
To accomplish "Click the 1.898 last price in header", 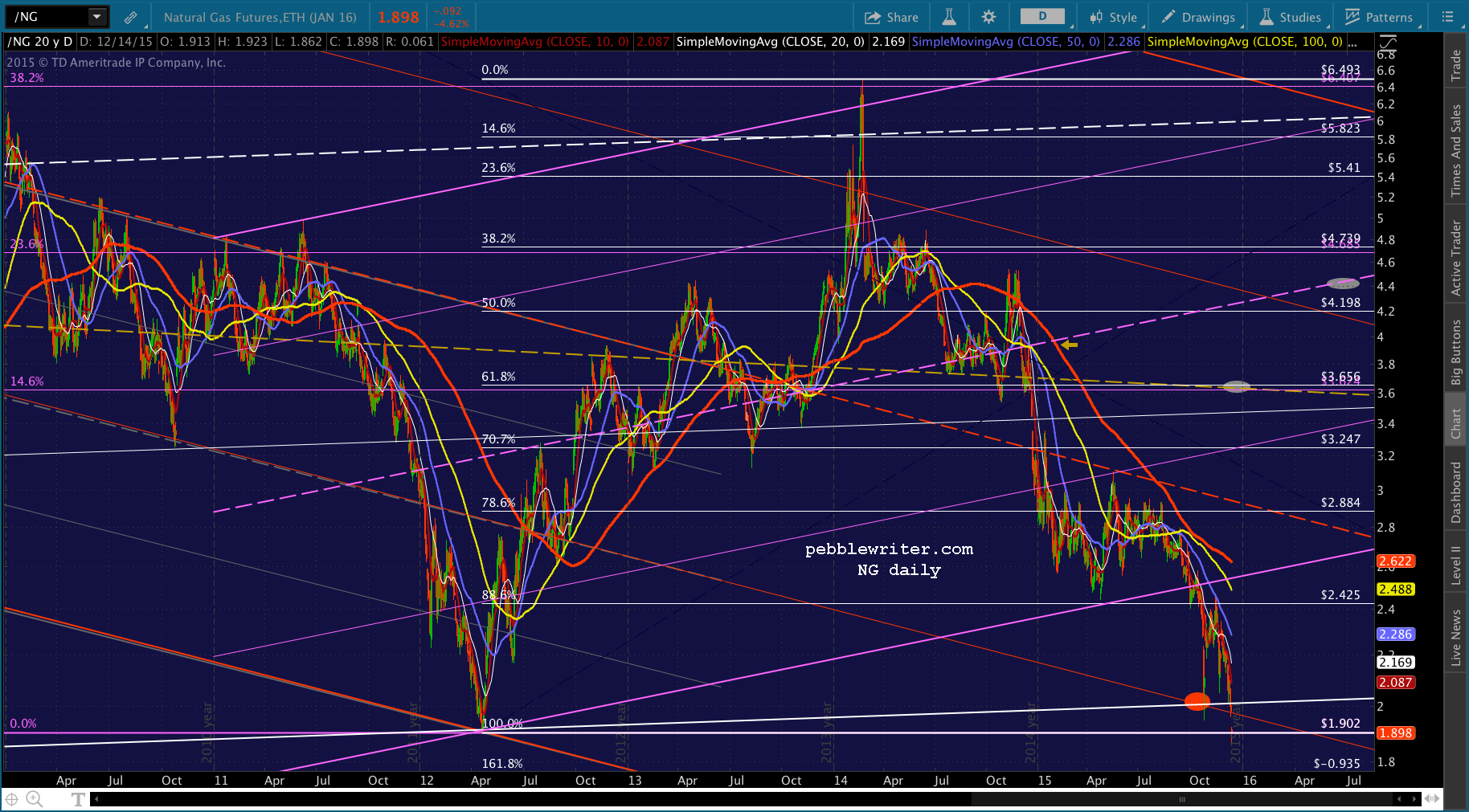I will pos(399,17).
